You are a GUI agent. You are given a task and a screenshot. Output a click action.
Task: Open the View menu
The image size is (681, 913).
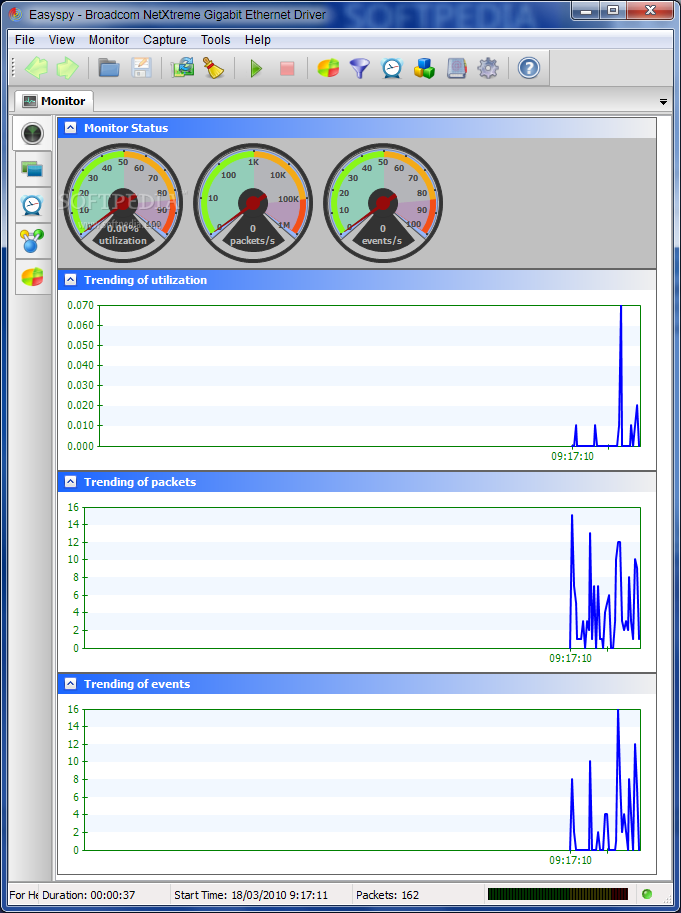[62, 40]
